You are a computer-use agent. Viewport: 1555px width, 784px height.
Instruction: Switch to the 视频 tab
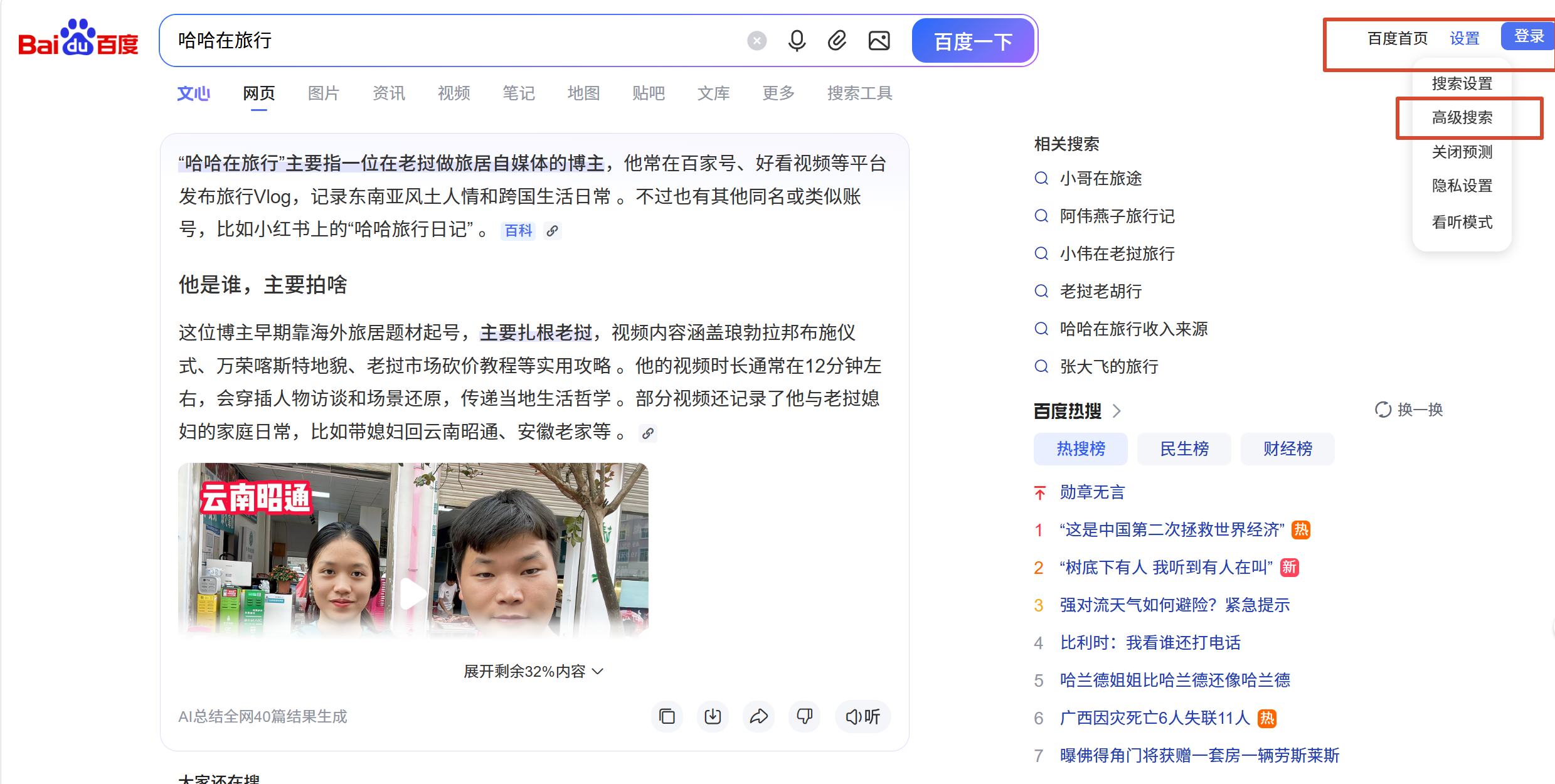point(454,93)
